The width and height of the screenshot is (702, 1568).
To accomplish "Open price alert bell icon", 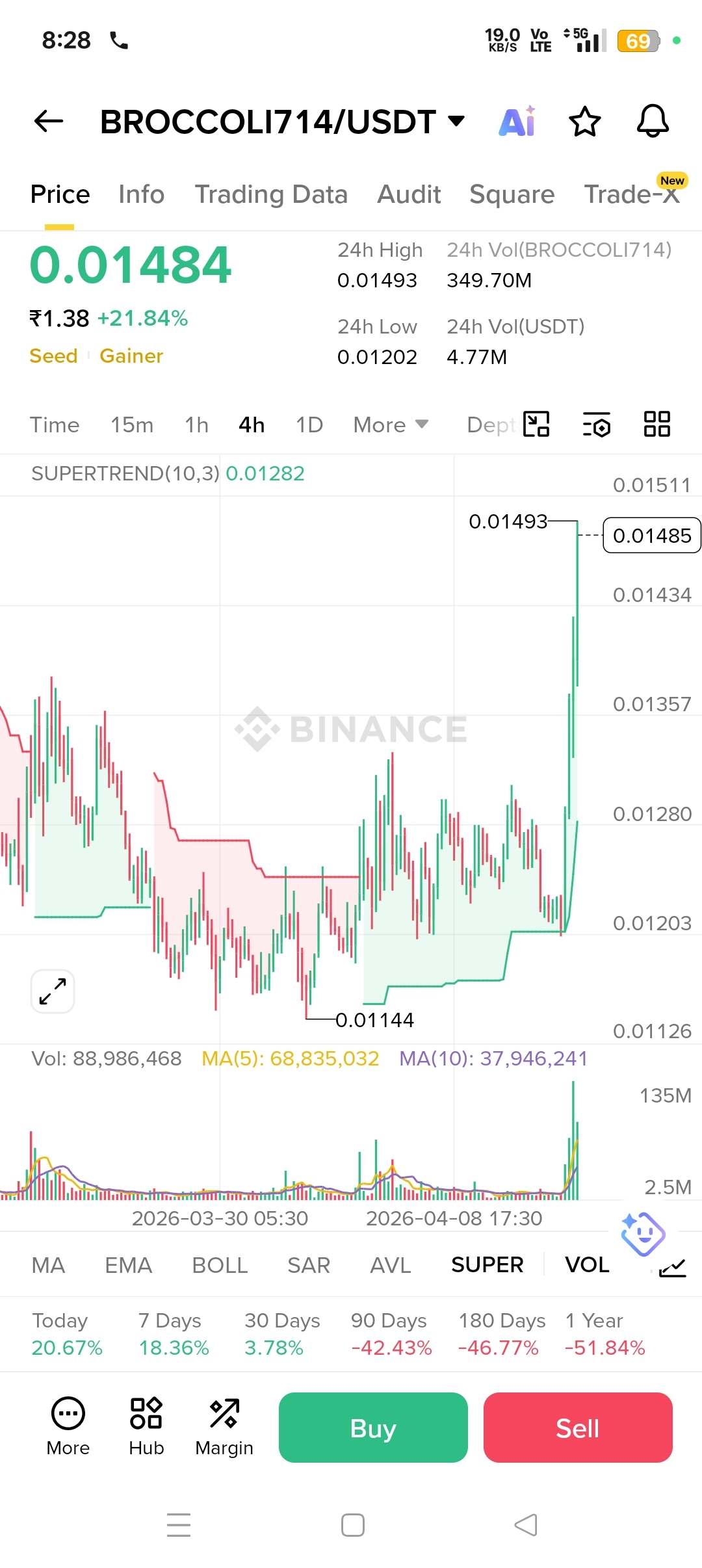I will click(x=653, y=121).
